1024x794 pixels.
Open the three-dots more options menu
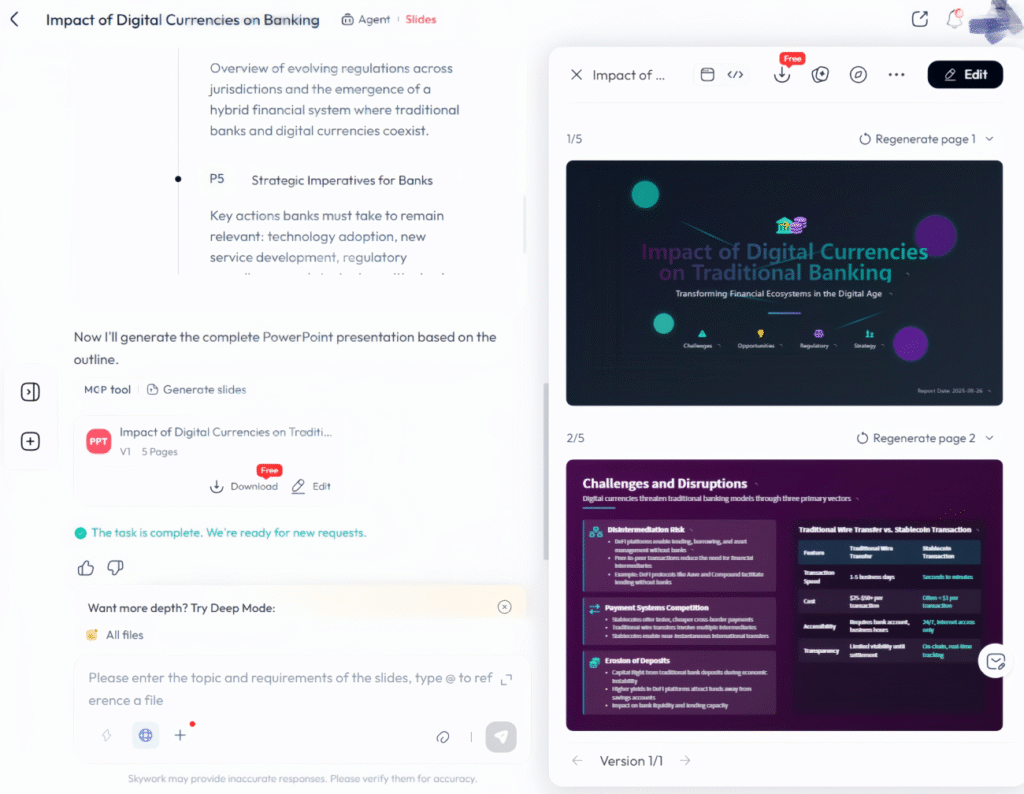click(896, 75)
